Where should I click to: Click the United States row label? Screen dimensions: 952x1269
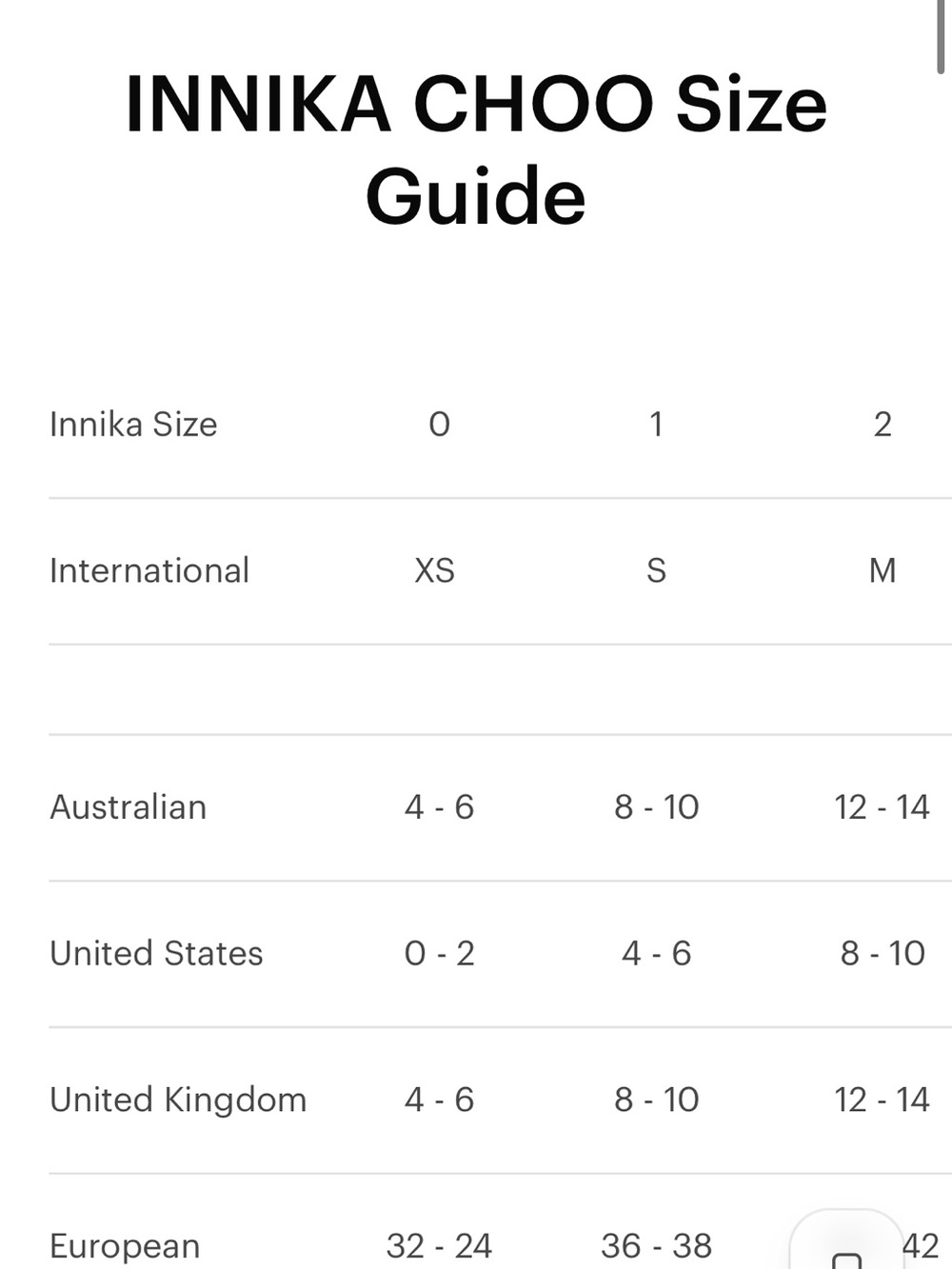(x=156, y=953)
